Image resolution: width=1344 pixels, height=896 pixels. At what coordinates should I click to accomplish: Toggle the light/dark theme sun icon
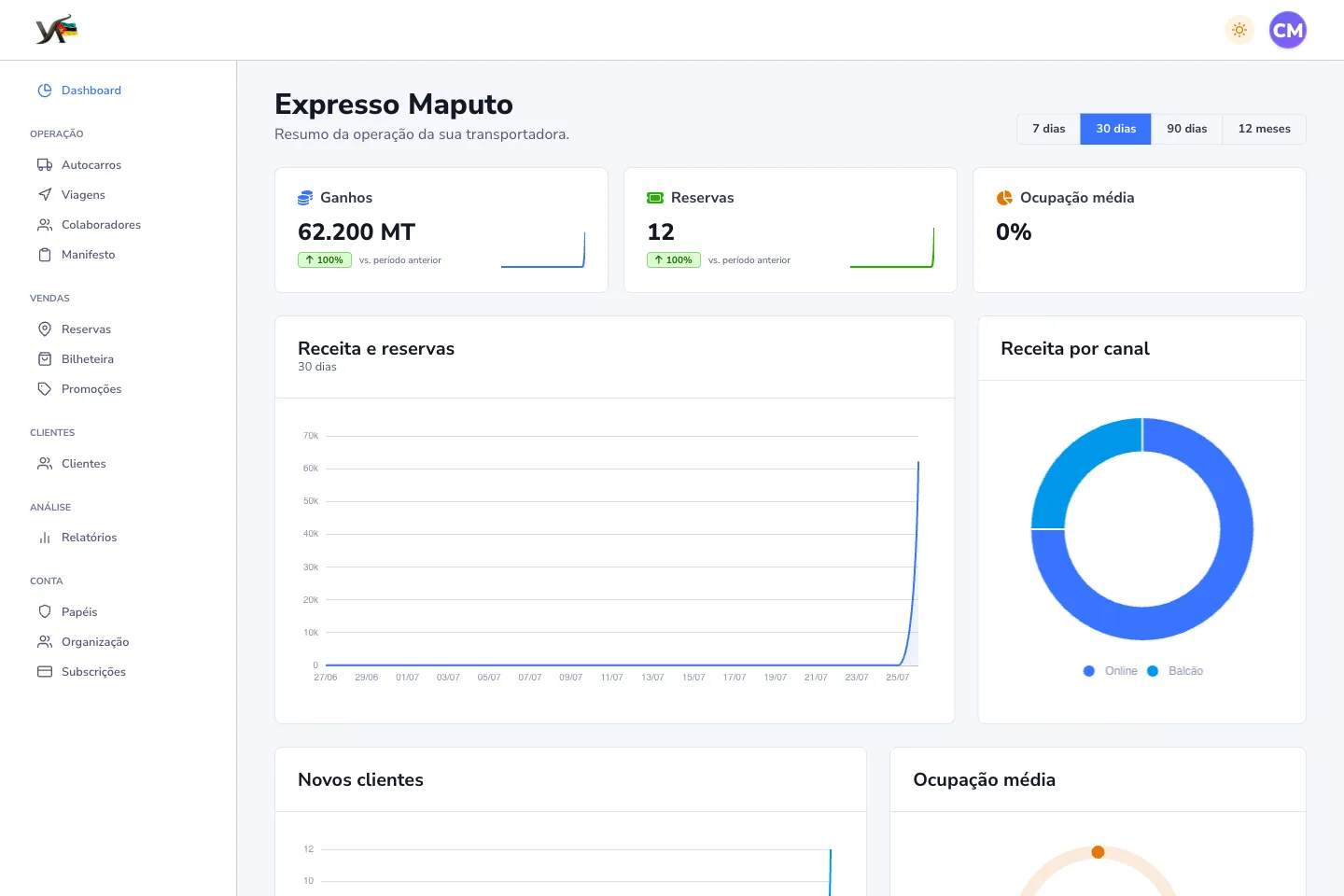(1239, 30)
